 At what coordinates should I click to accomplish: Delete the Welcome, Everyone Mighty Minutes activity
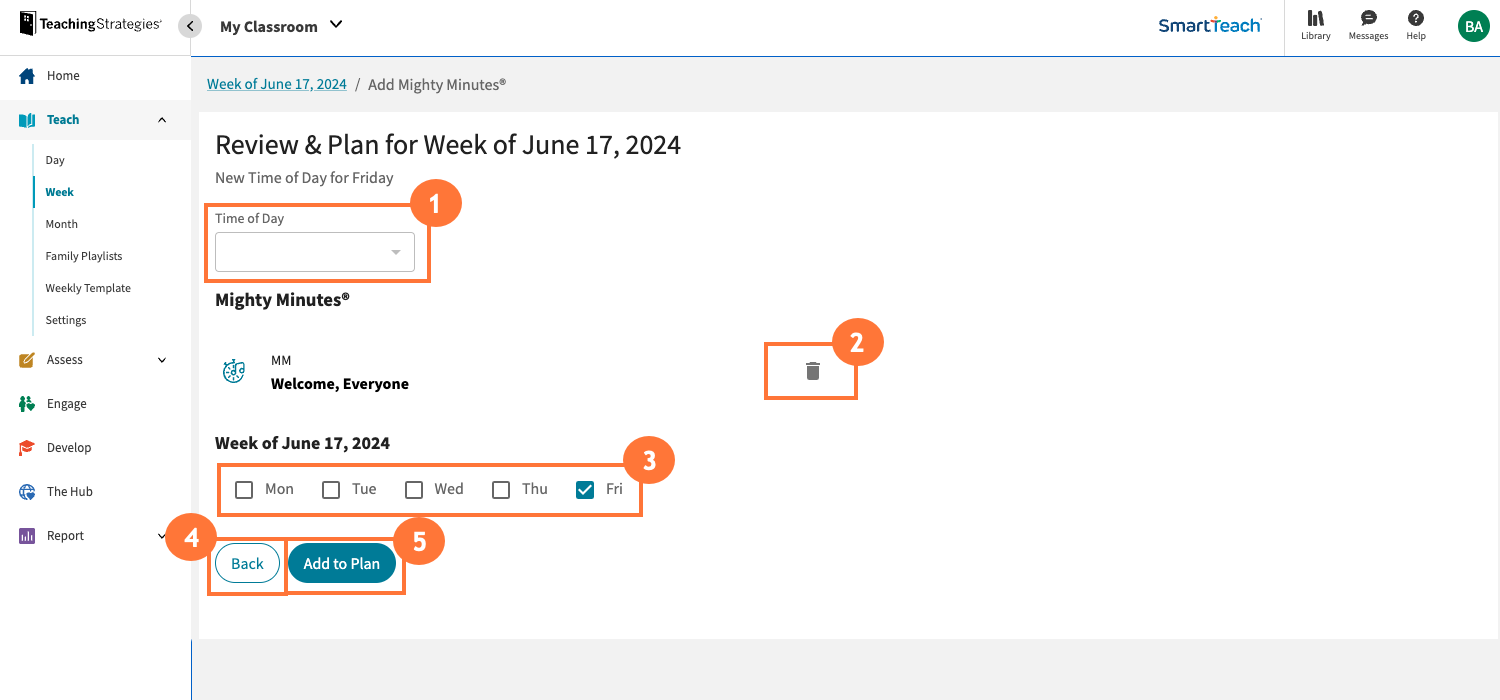click(810, 370)
